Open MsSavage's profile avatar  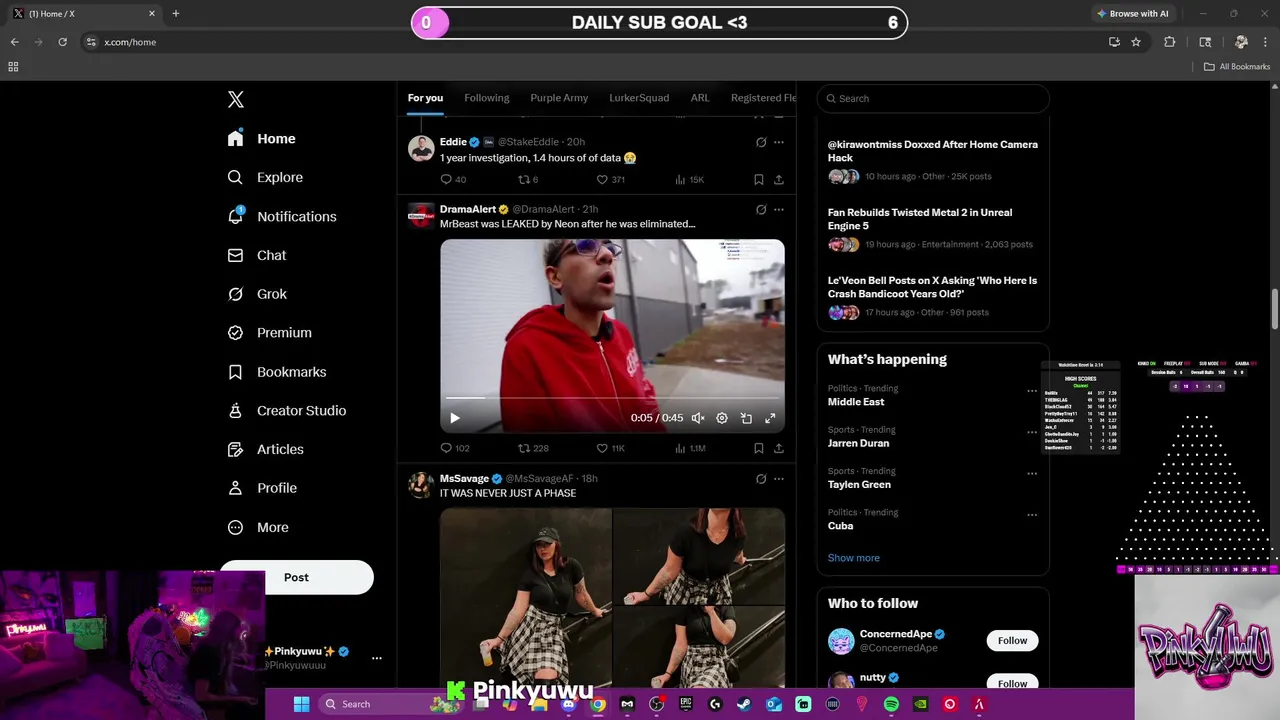420,485
